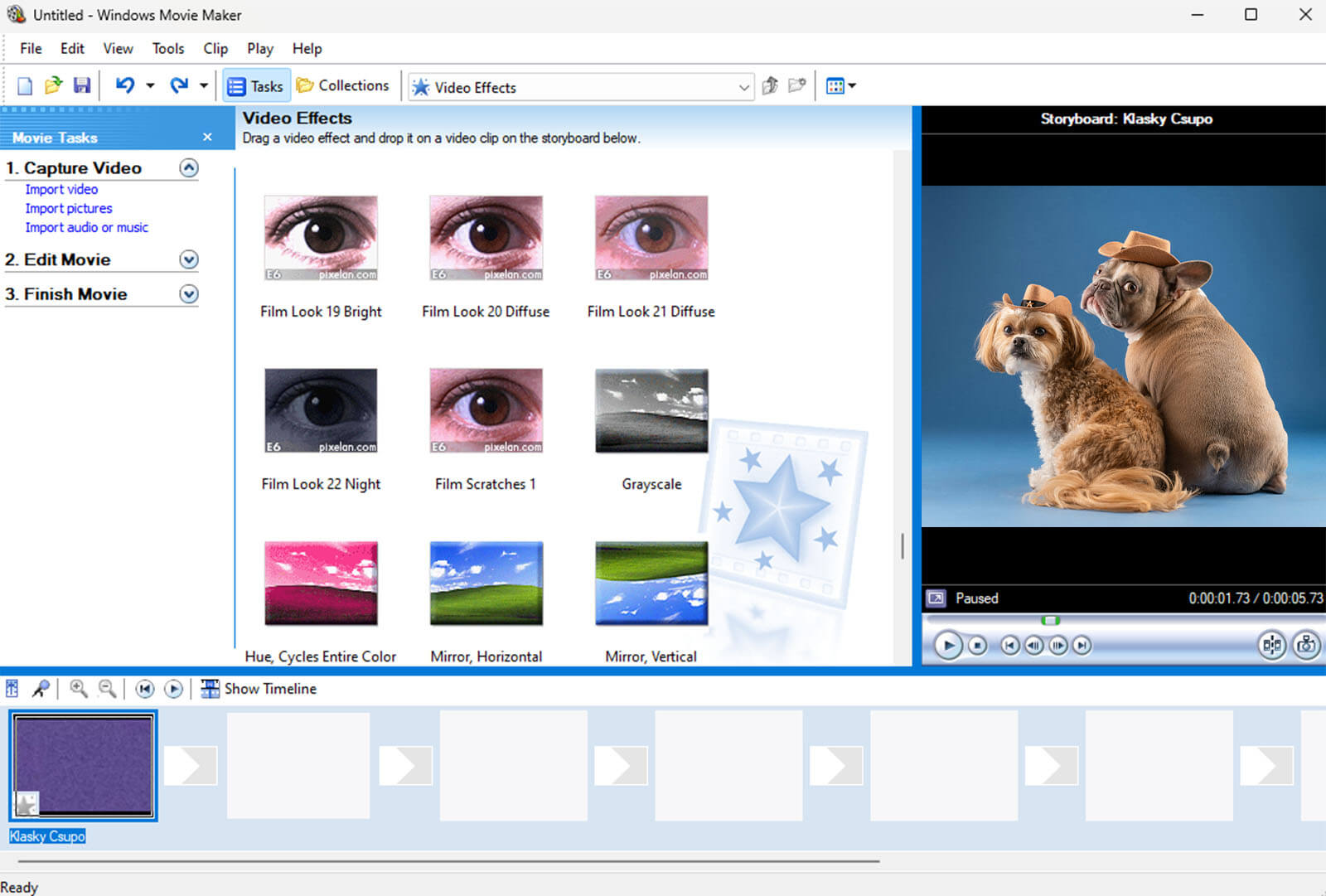This screenshot has height=896, width=1326.
Task: Select the Klasky Csupo clip thumbnail
Action: point(83,764)
